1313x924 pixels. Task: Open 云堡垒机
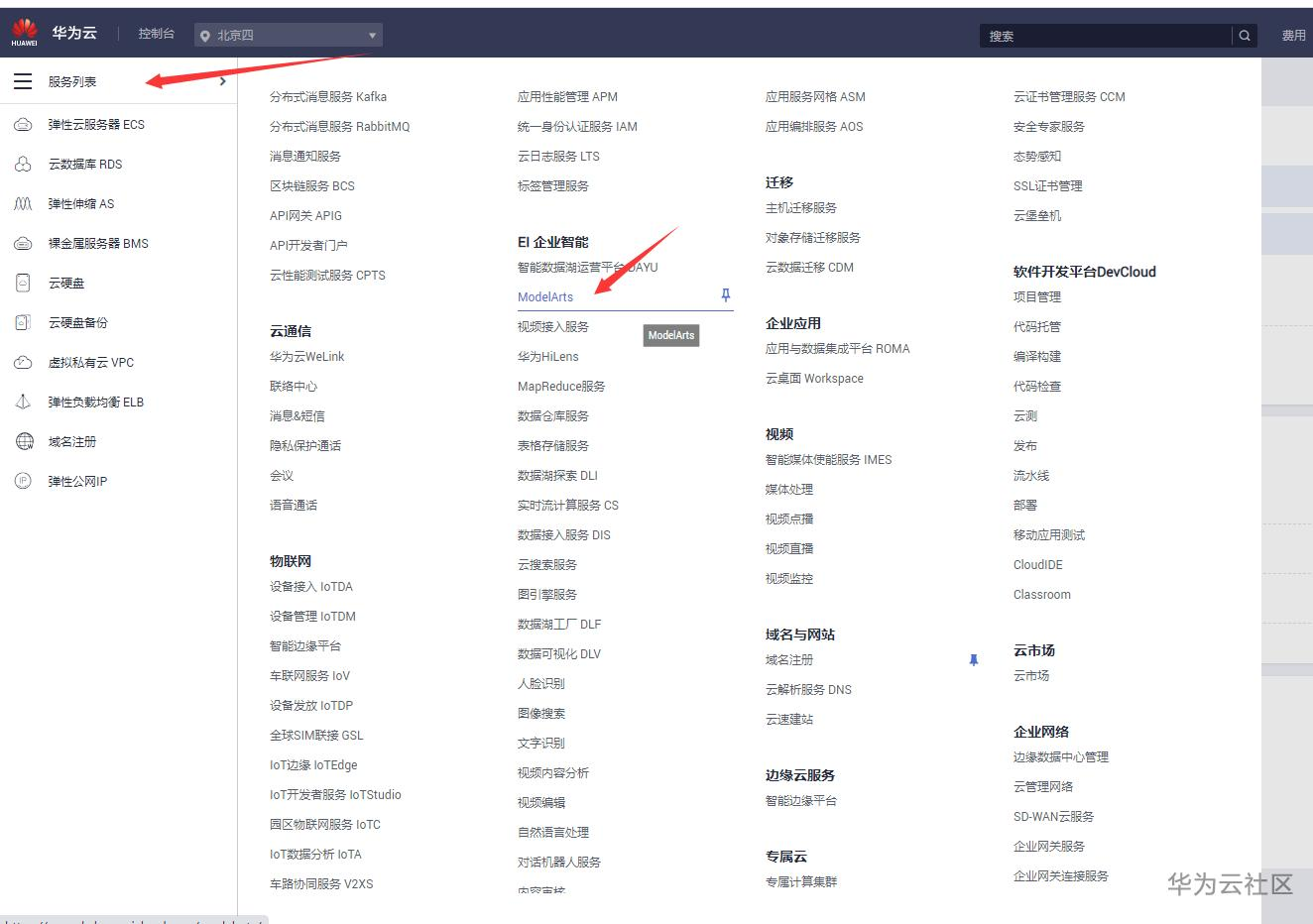point(1037,215)
